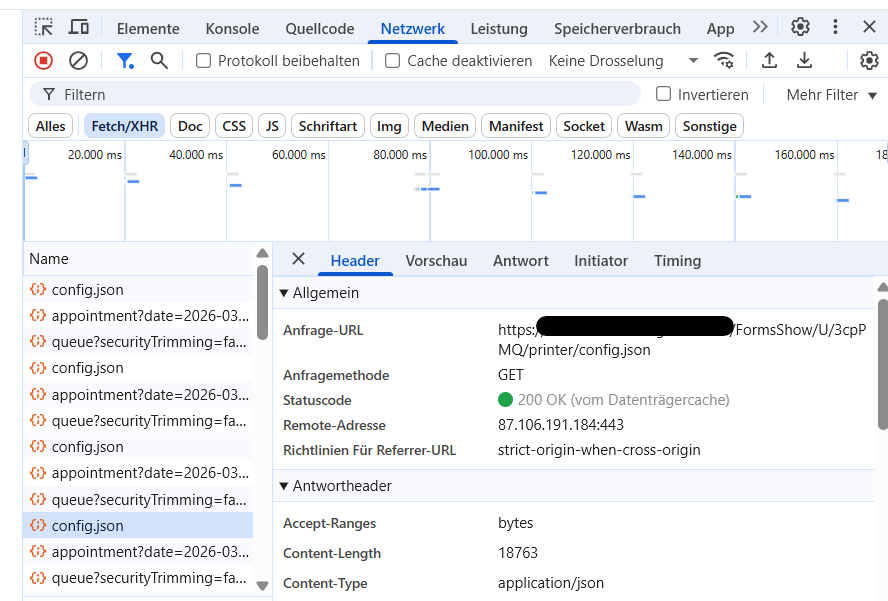This screenshot has width=888, height=601.
Task: Toggle the Schriftart filter chip
Action: [328, 126]
